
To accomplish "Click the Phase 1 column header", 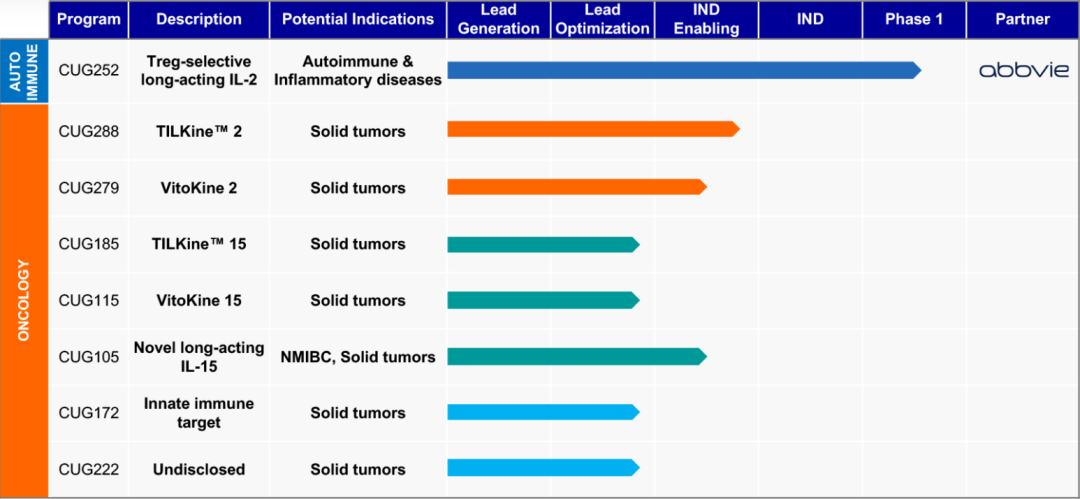I will [913, 19].
